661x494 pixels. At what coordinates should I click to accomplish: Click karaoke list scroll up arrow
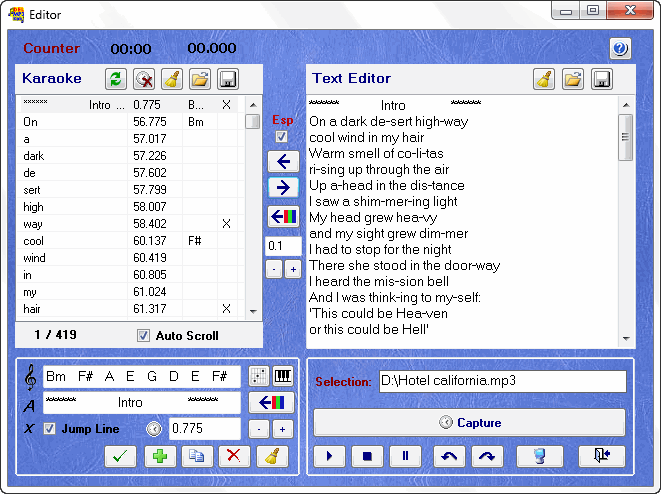253,105
